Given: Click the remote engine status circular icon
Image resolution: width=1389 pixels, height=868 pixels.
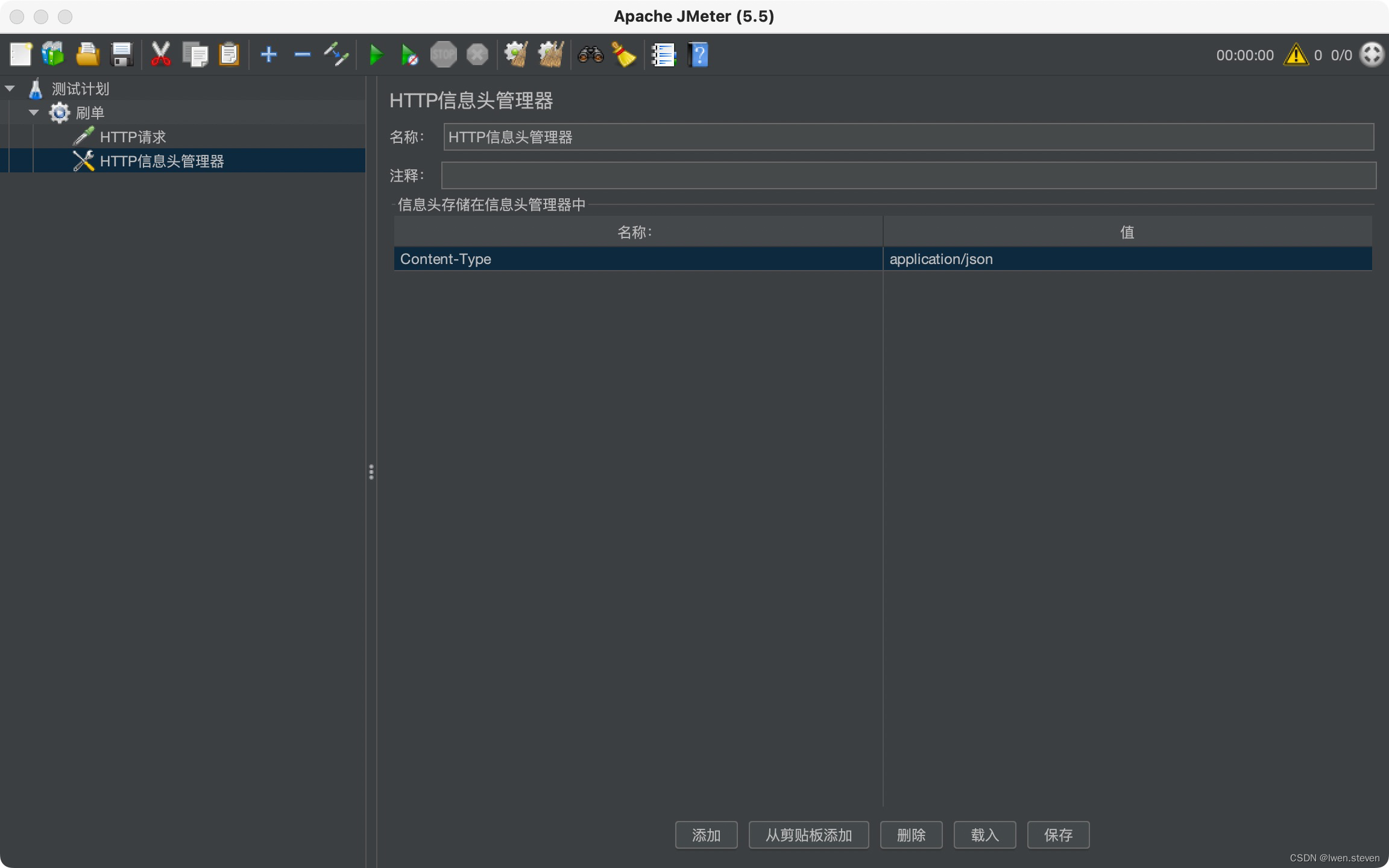Looking at the screenshot, I should pos(1373,55).
